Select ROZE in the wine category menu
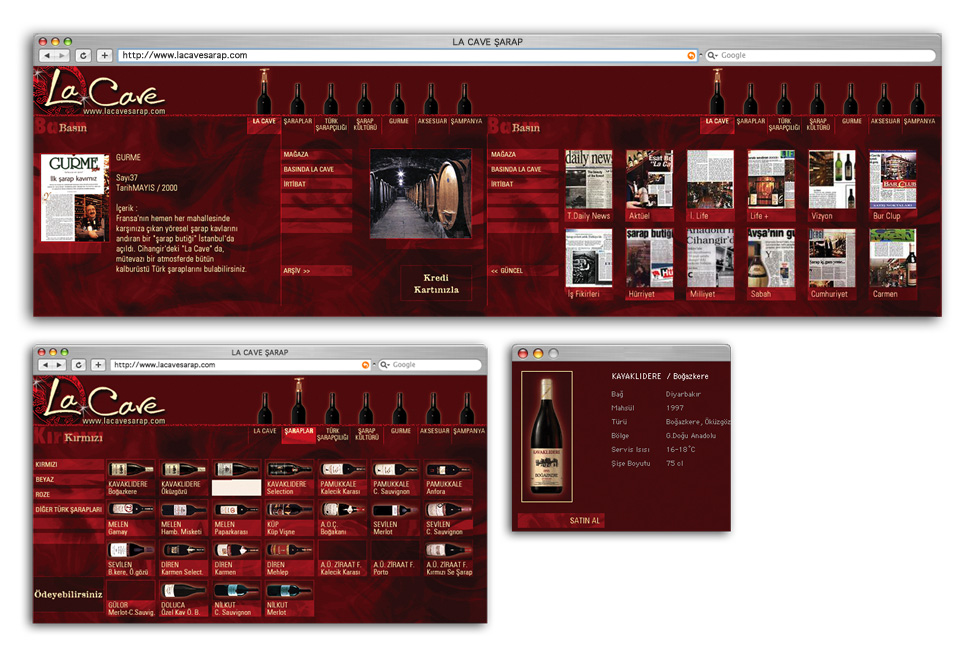This screenshot has width=975, height=650. point(68,494)
